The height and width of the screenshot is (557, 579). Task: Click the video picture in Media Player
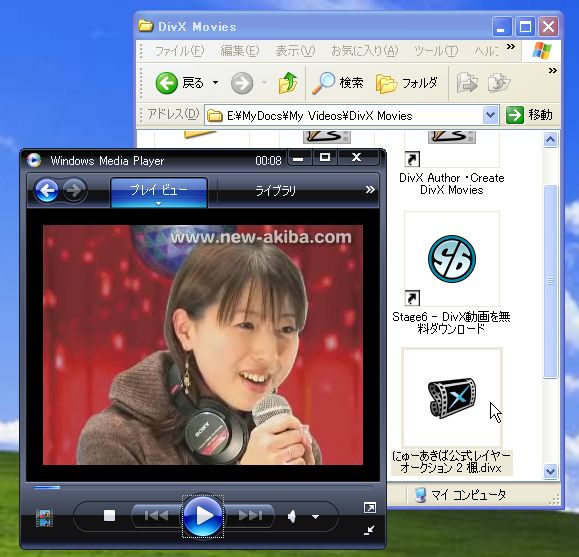pos(203,345)
